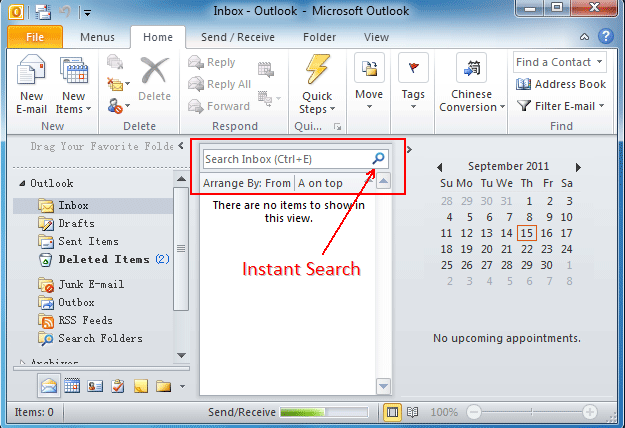
Task: Click the folder list scroll down arrow
Action: [x=181, y=355]
